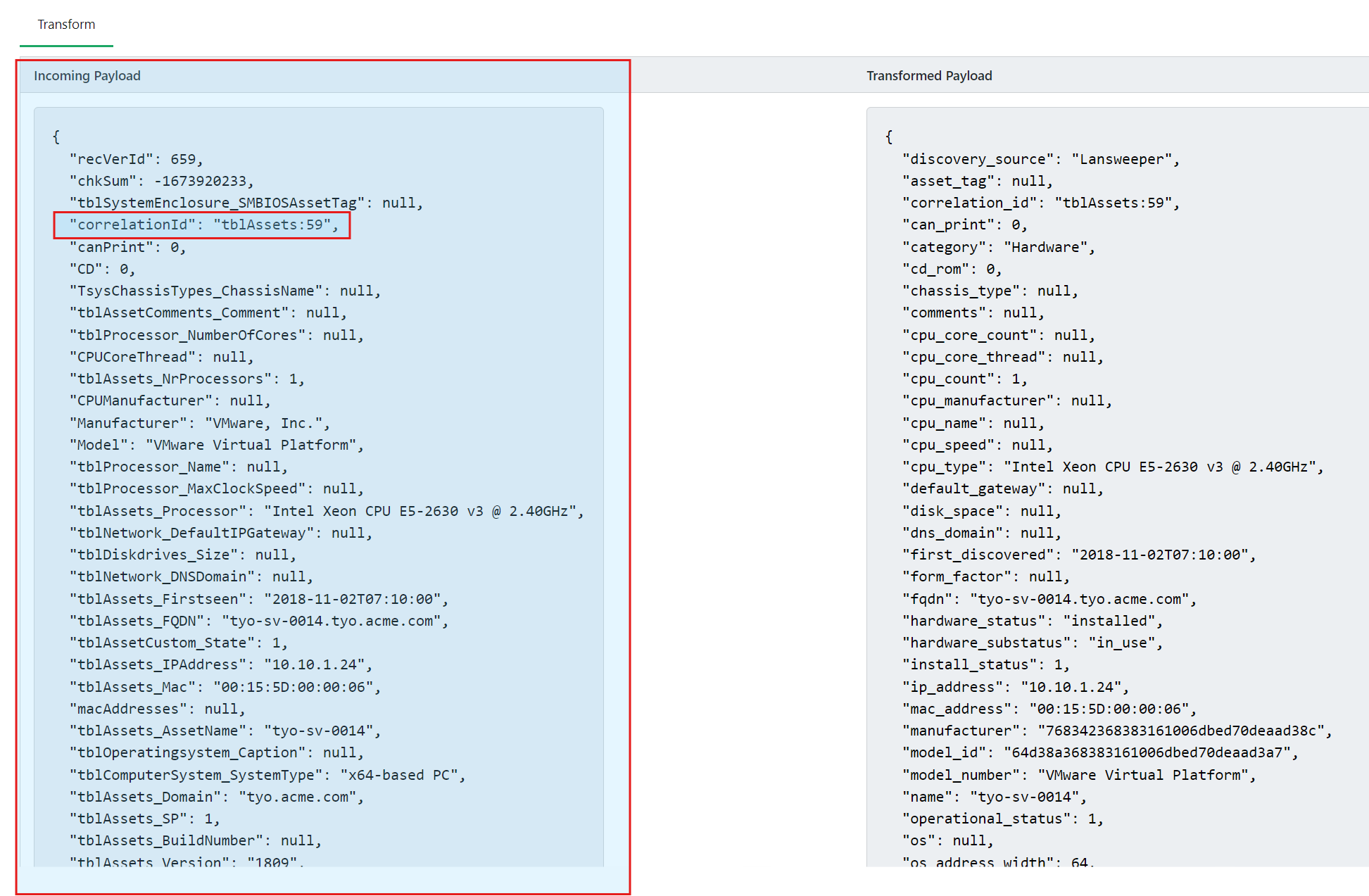Click the "manufacturer" sys_id line

1117,731
